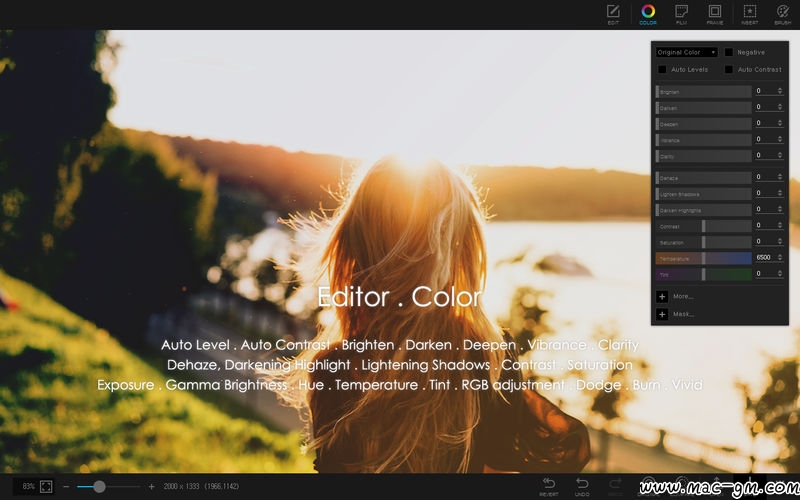Screen dimensions: 800x500
Task: Check the Auto Contrast option
Action: (x=729, y=69)
